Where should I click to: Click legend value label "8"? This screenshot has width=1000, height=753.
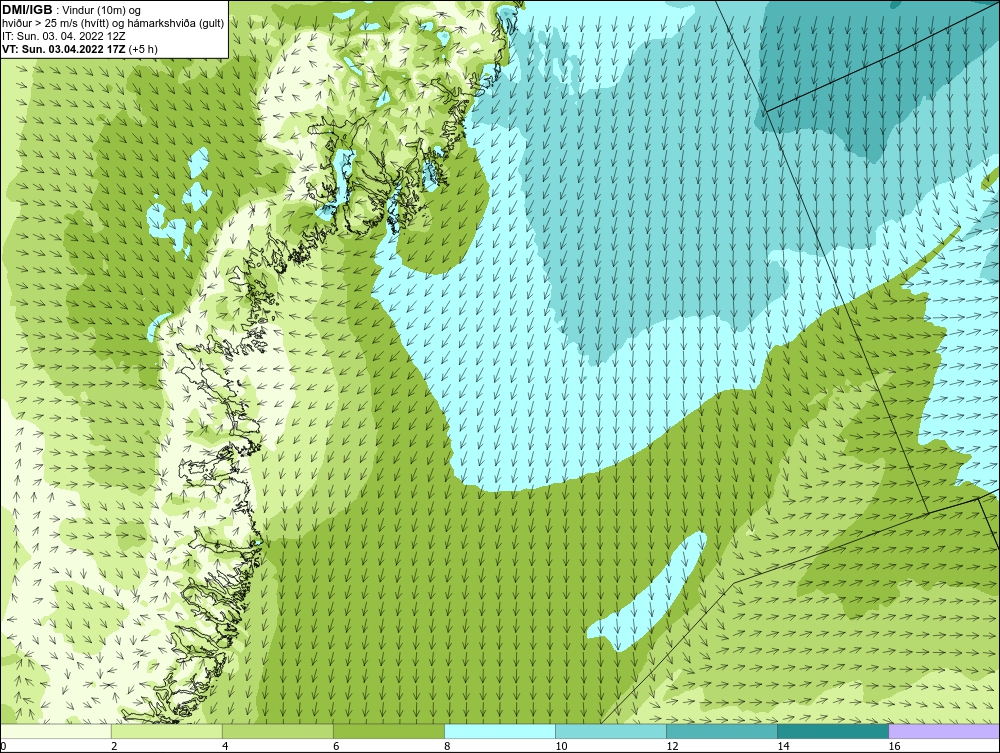point(447,746)
